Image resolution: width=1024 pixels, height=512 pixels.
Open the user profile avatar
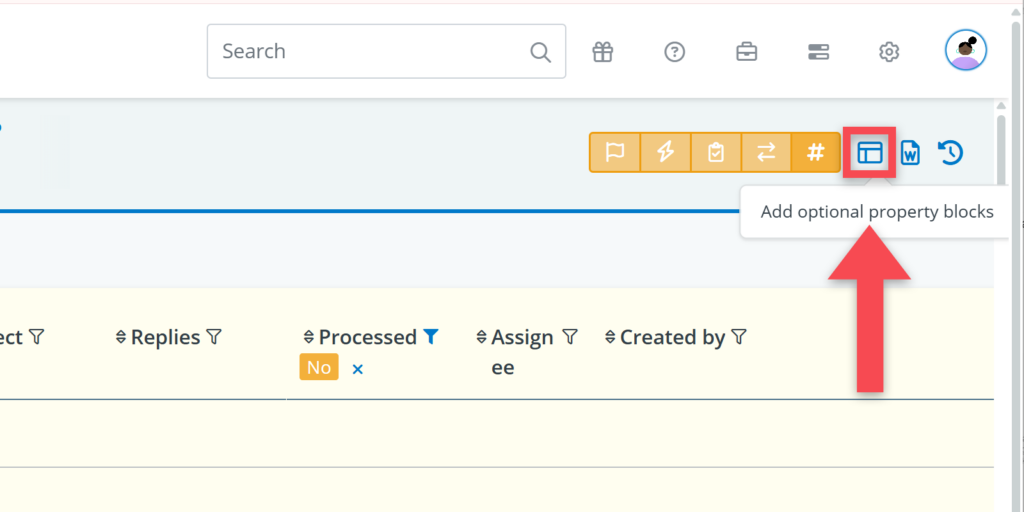965,50
